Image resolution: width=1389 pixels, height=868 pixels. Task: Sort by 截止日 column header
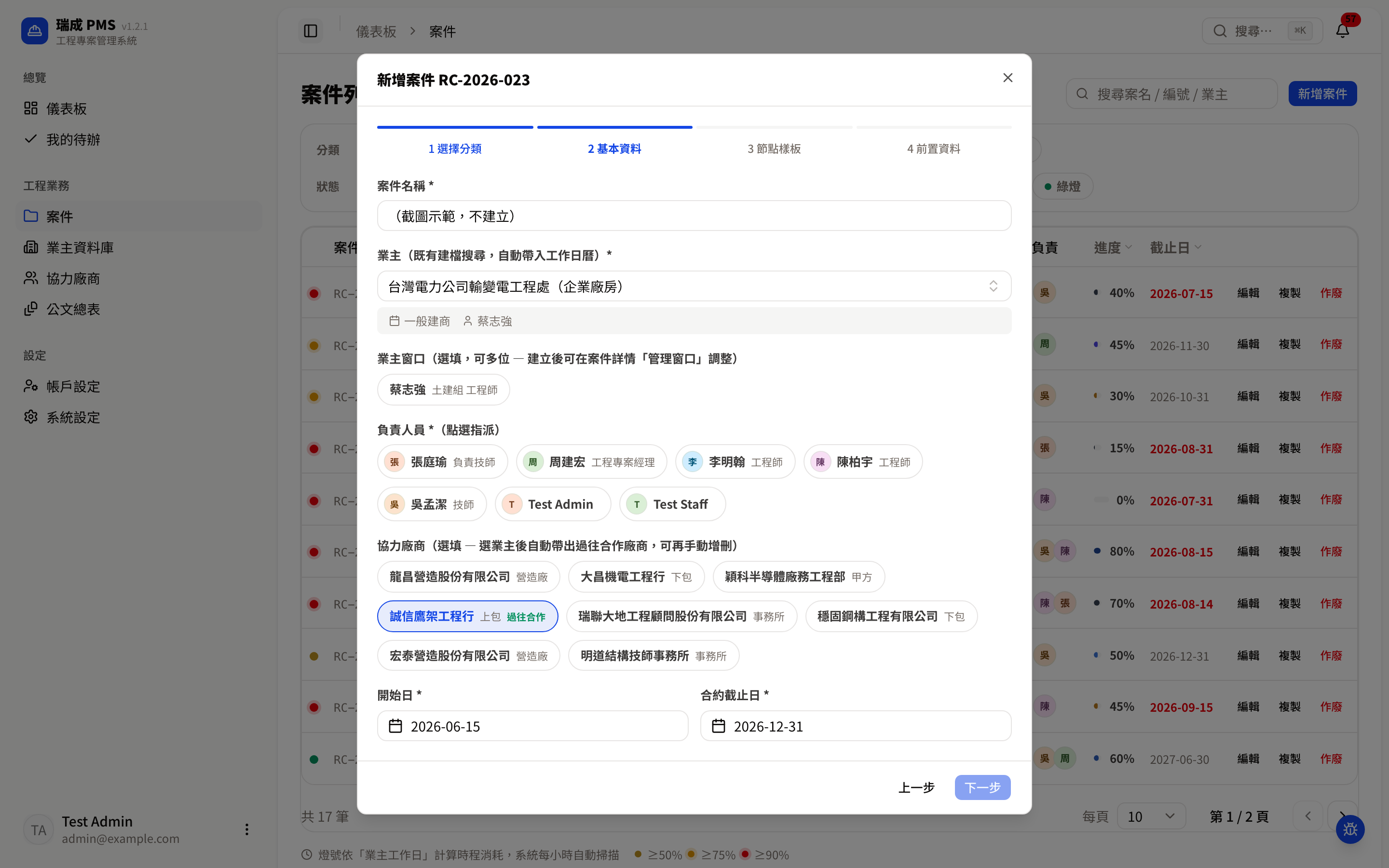[1175, 247]
